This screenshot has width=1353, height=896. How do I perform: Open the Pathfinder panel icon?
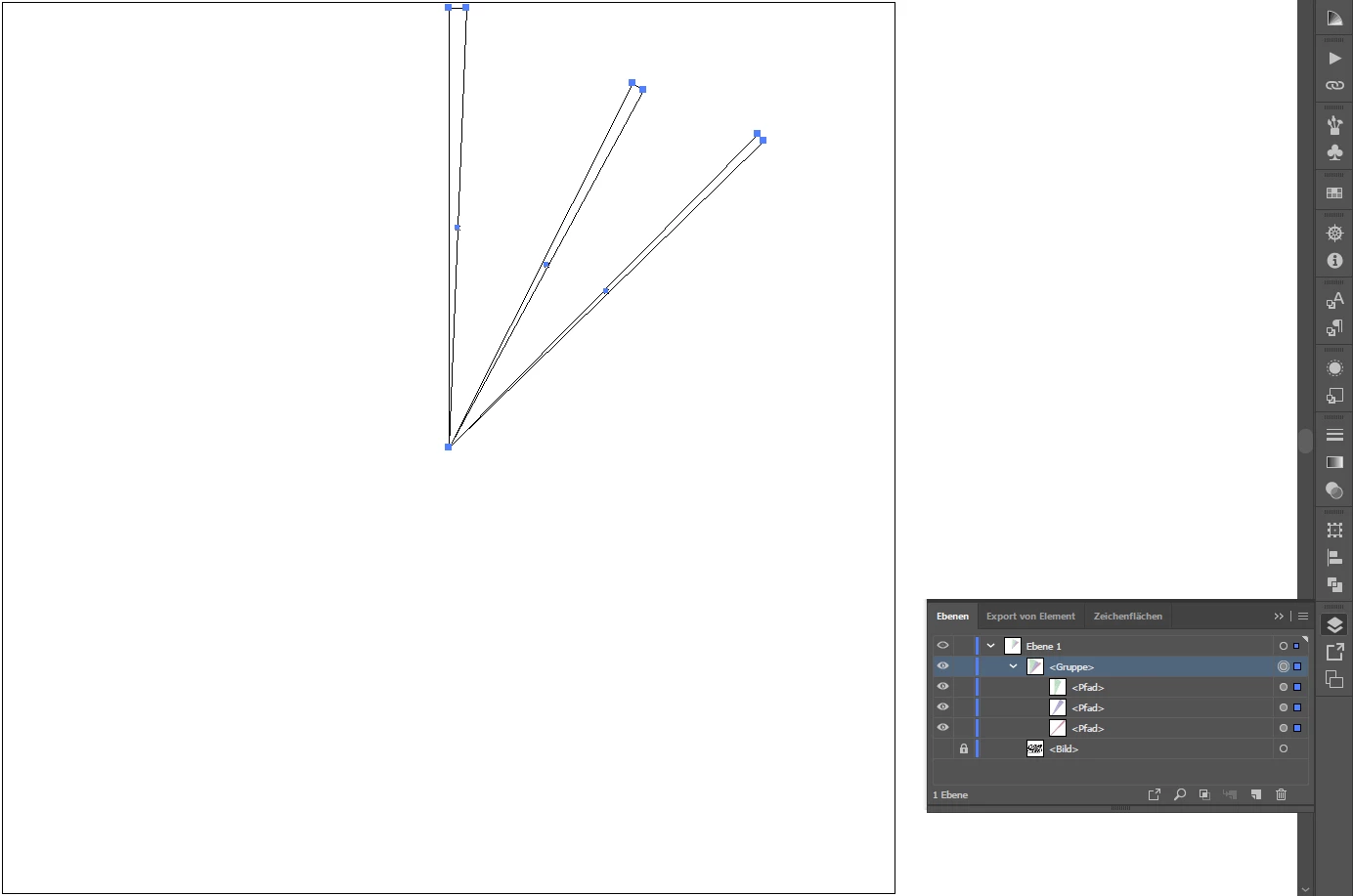coord(1334,584)
